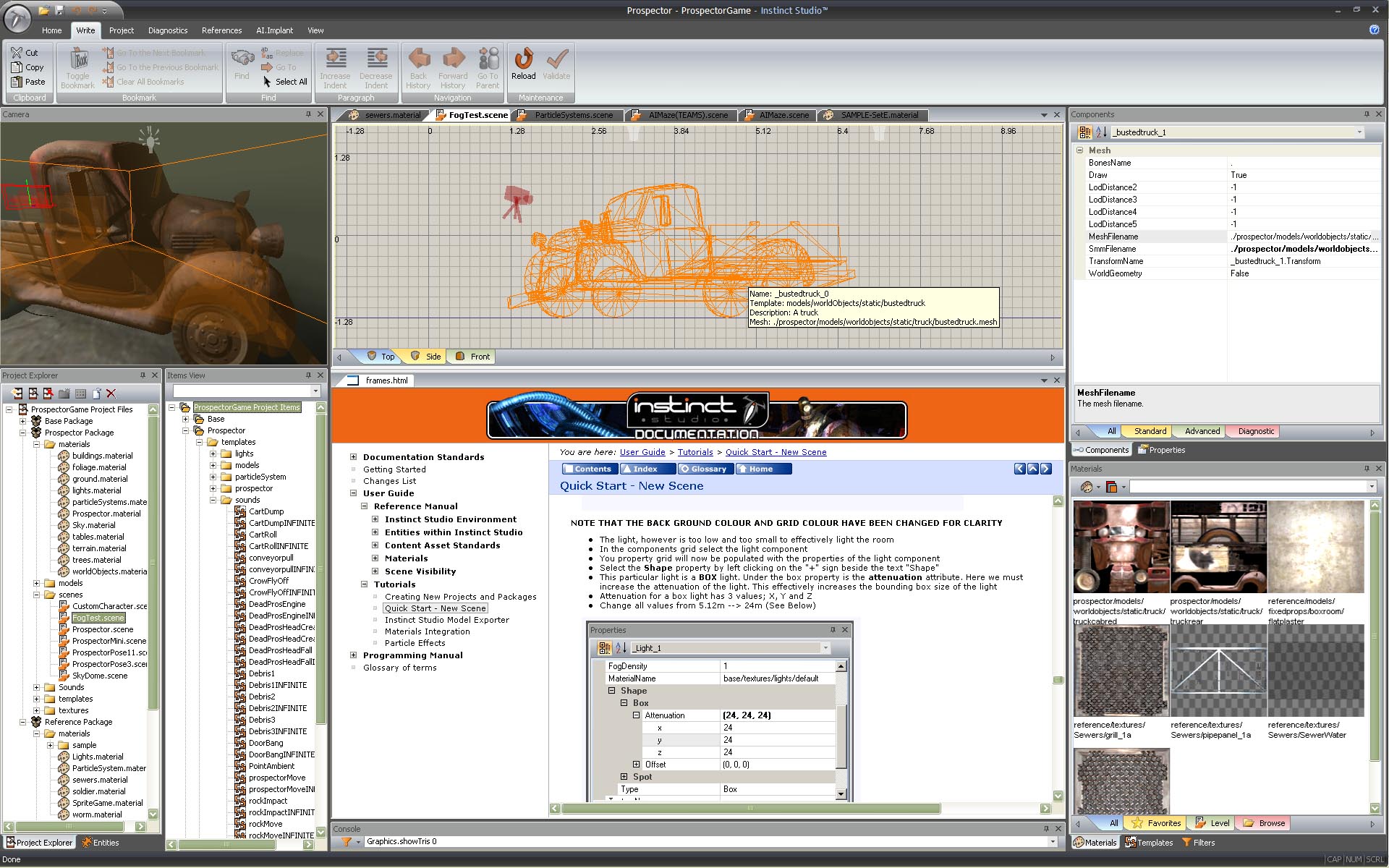Click the Select All cursor icon
Viewport: 1389px width, 868px height.
tap(267, 82)
